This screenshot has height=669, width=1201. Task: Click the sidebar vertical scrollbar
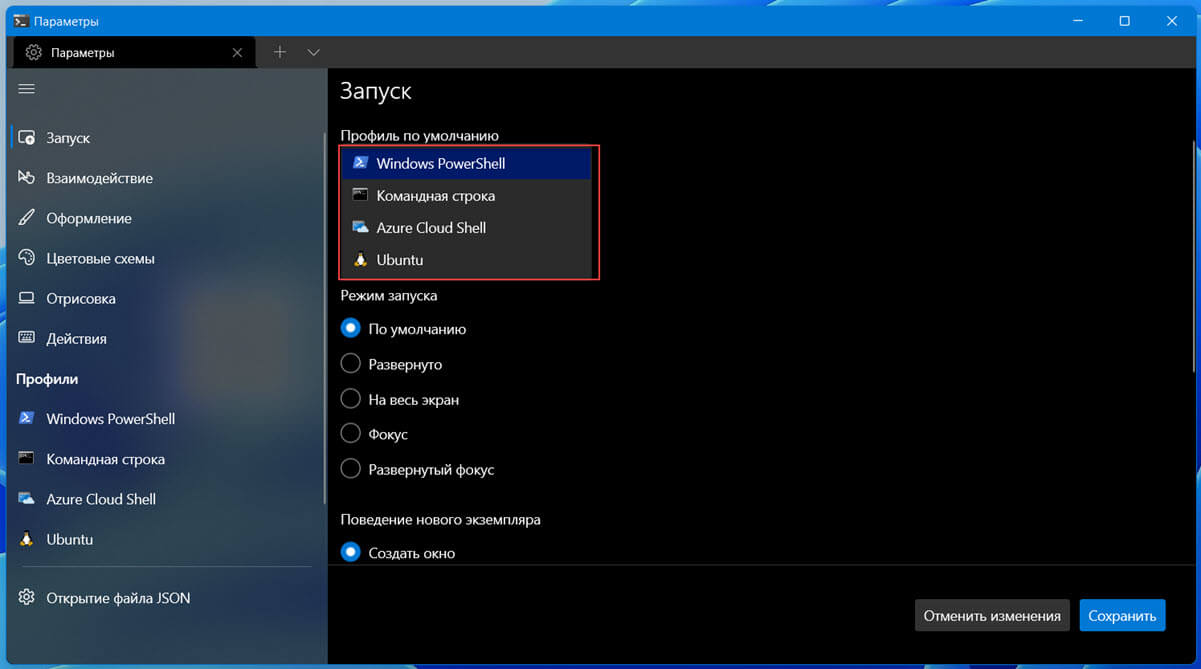324,320
